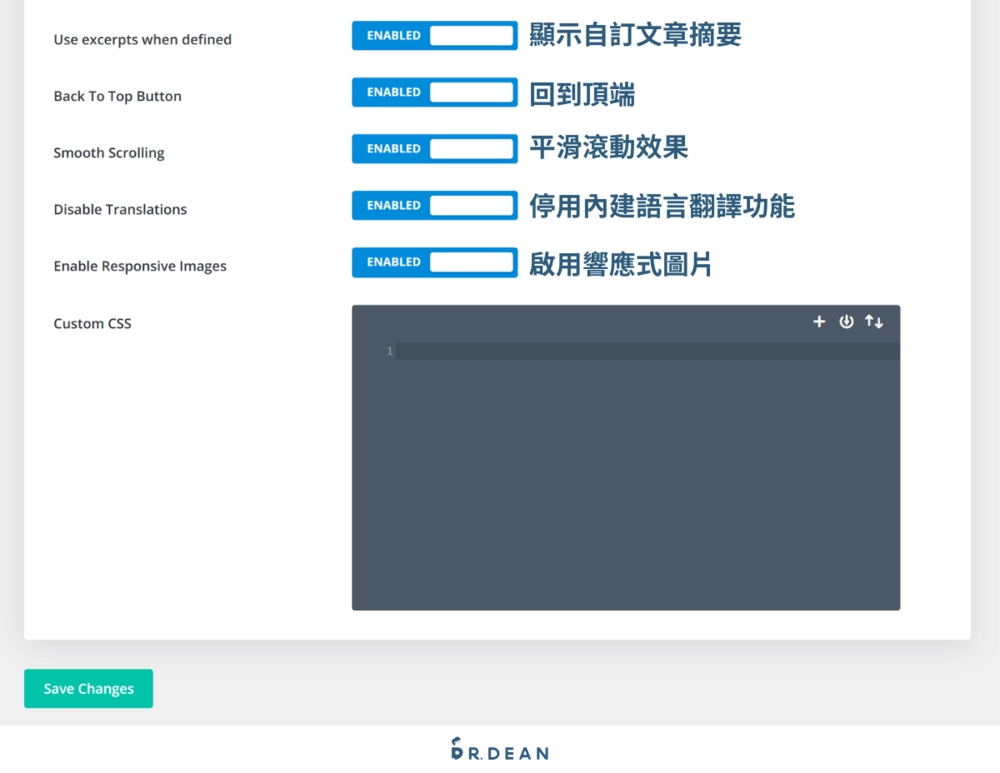Screen dimensions: 1000x773
Task: Disable the Smooth Scrolling toggle
Action: (x=434, y=148)
